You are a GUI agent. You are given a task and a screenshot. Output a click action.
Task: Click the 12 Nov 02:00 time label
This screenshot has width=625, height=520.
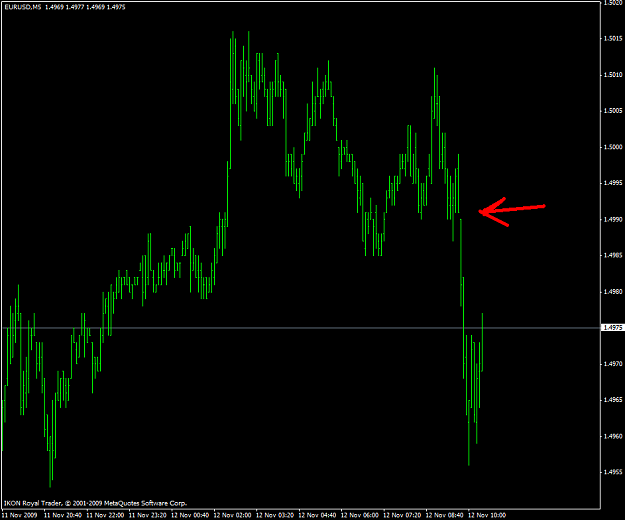pyautogui.click(x=233, y=515)
